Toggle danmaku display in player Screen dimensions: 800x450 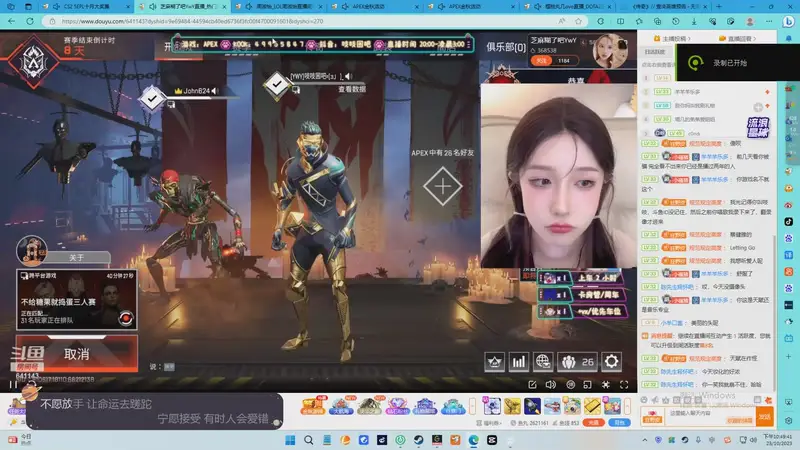coord(570,385)
